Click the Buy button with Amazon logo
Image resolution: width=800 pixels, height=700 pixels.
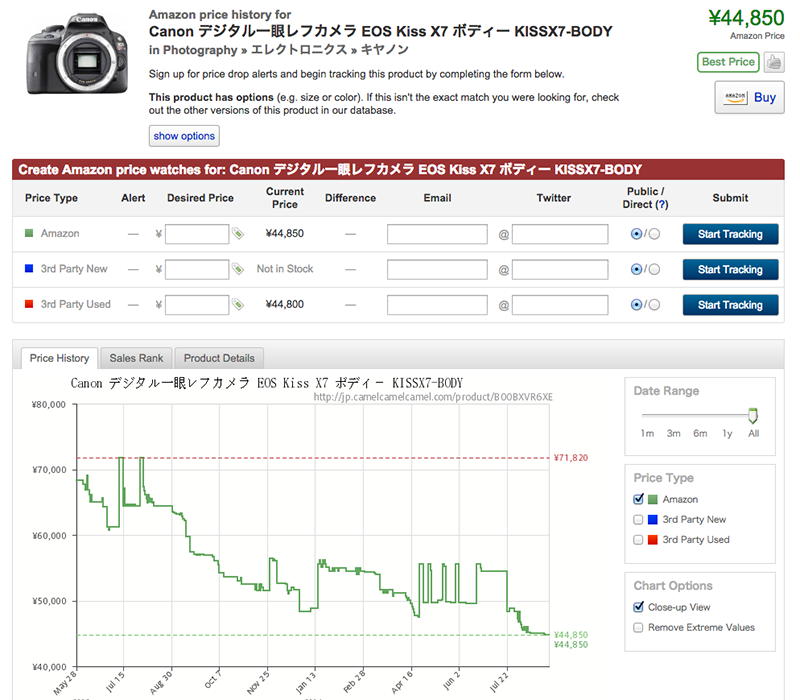(749, 97)
